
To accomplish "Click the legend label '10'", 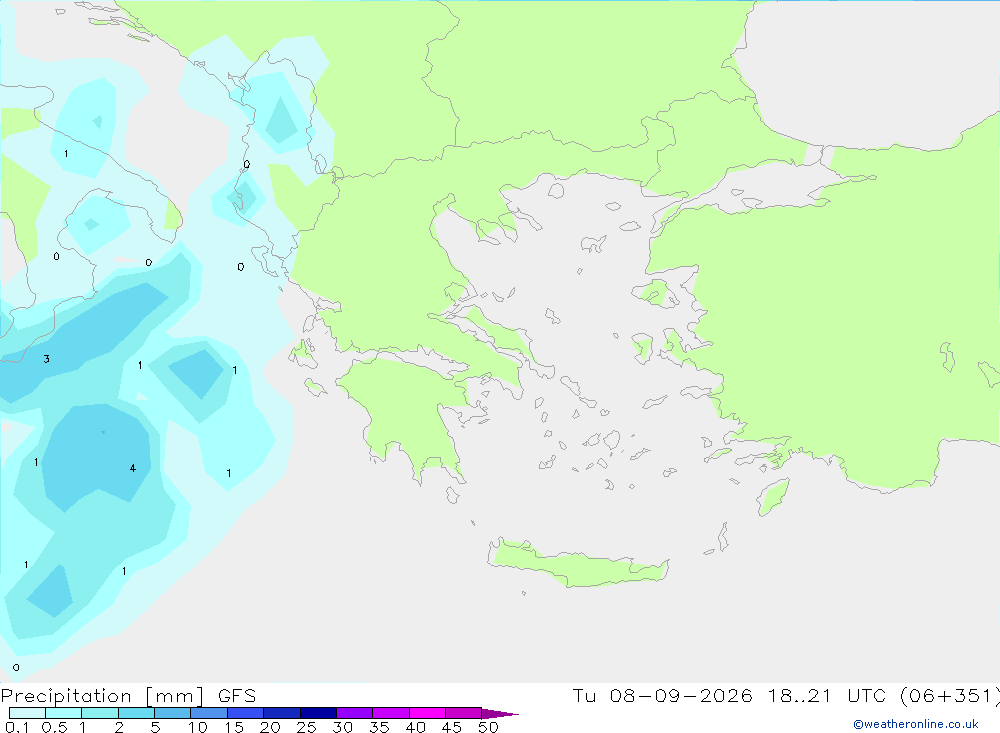I will (x=198, y=727).
